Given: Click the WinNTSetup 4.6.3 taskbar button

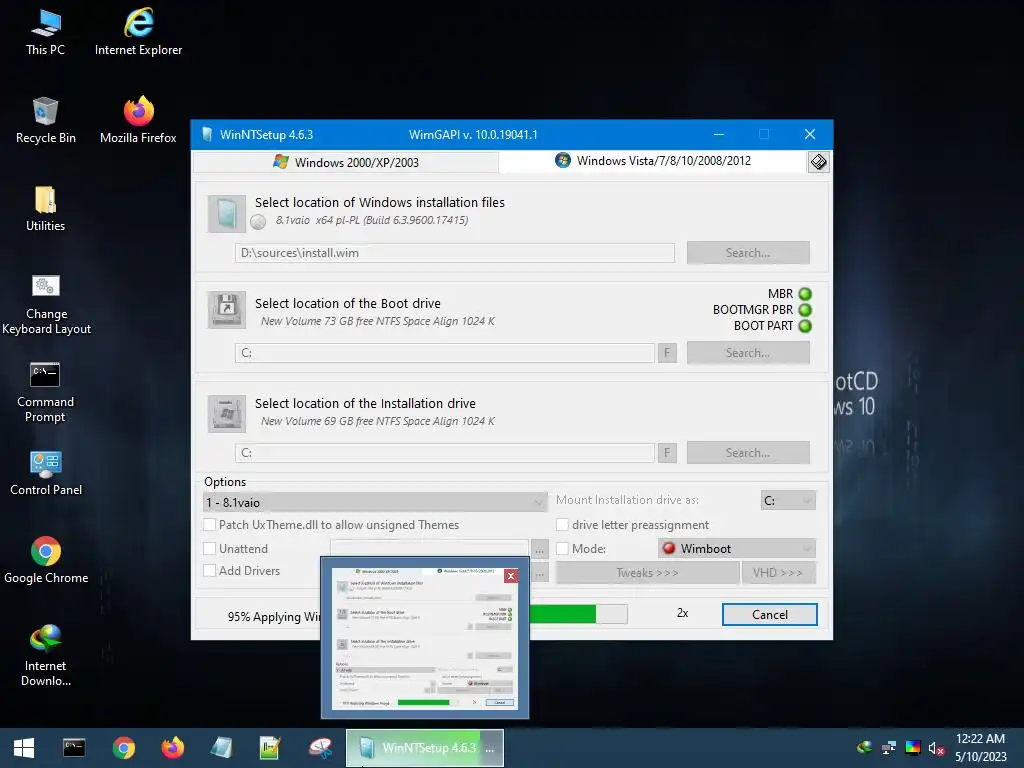Looking at the screenshot, I should coord(424,748).
